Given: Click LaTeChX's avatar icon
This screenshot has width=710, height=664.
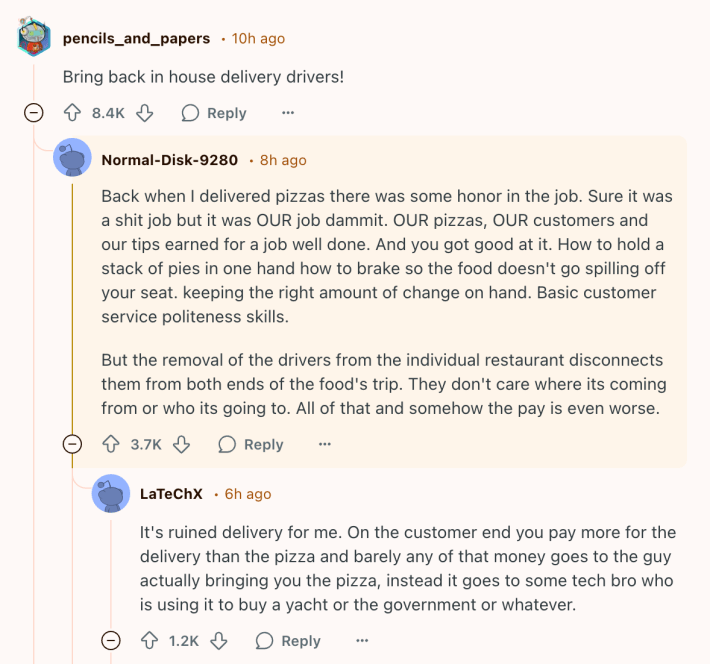Looking at the screenshot, I should [111, 494].
